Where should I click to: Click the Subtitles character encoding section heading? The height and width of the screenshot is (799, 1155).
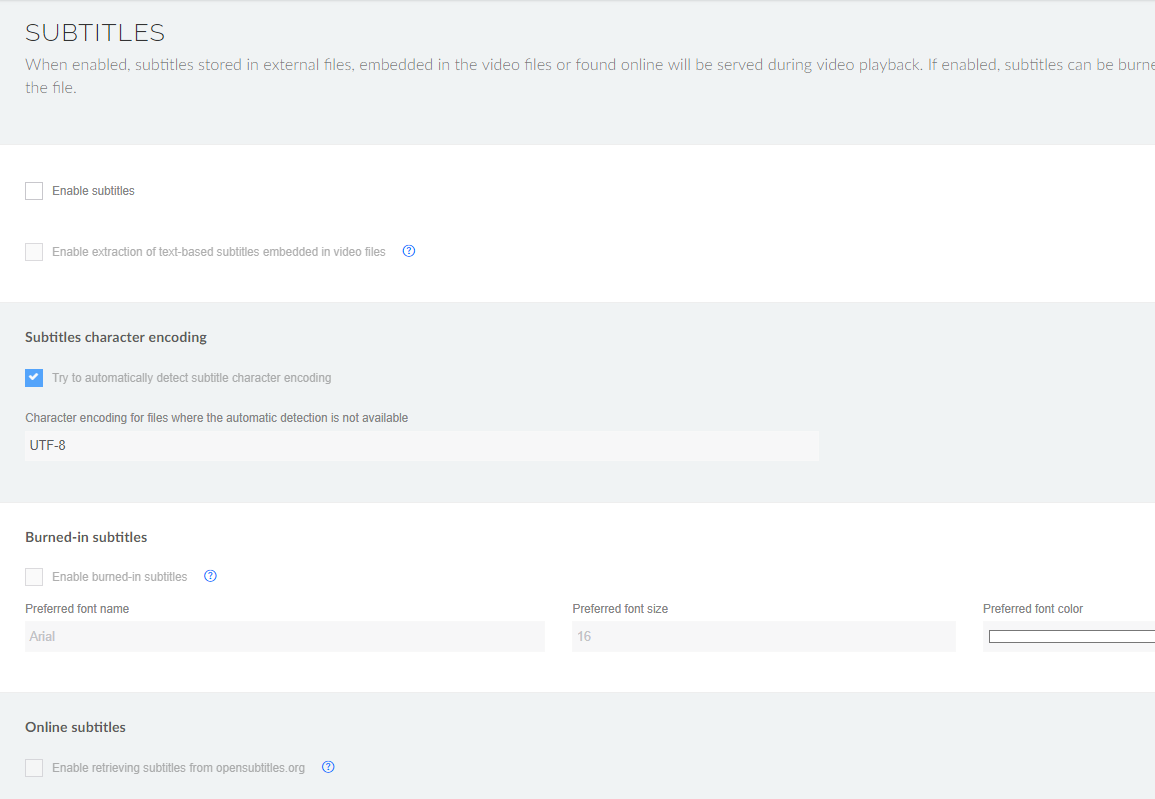click(116, 337)
